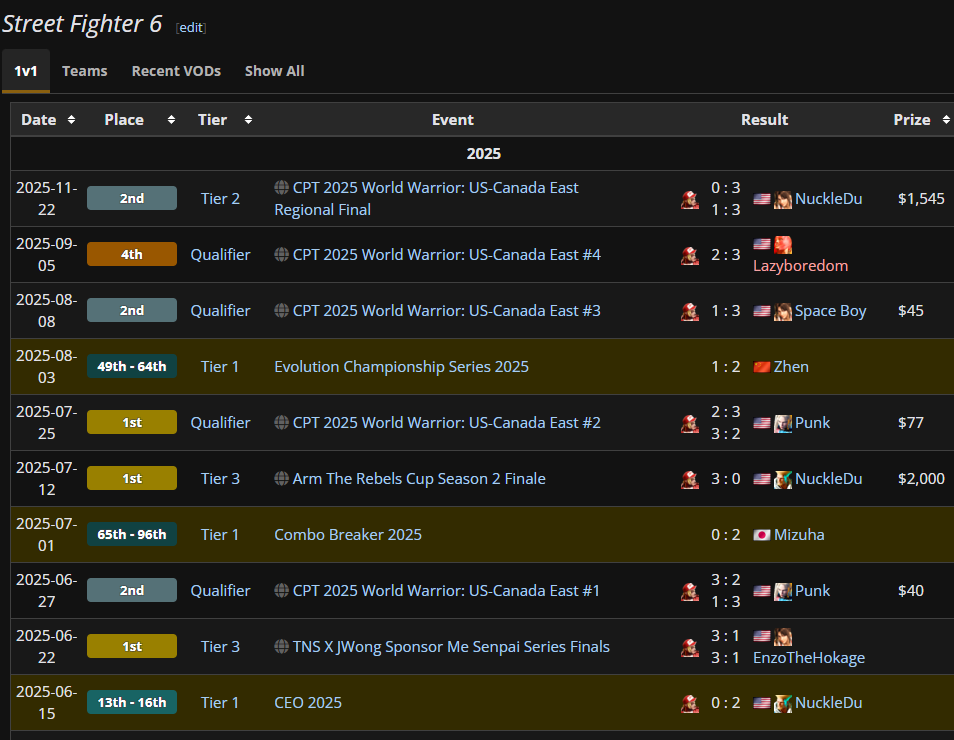Image resolution: width=954 pixels, height=740 pixels.
Task: Click globe icon beside US-Canada East #1
Action: tap(281, 590)
